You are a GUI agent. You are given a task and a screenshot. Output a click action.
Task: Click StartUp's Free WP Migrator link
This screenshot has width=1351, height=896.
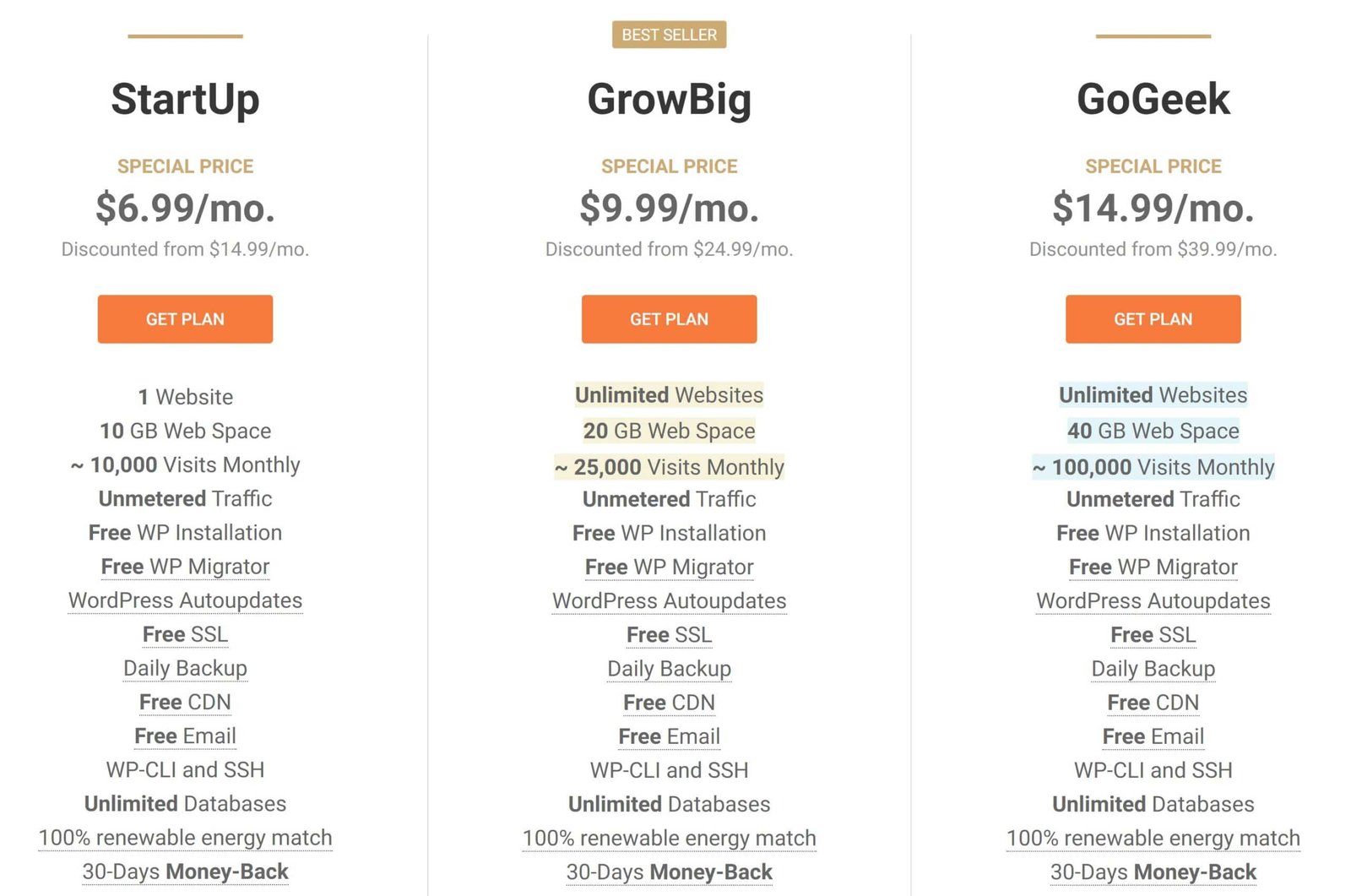(x=185, y=567)
